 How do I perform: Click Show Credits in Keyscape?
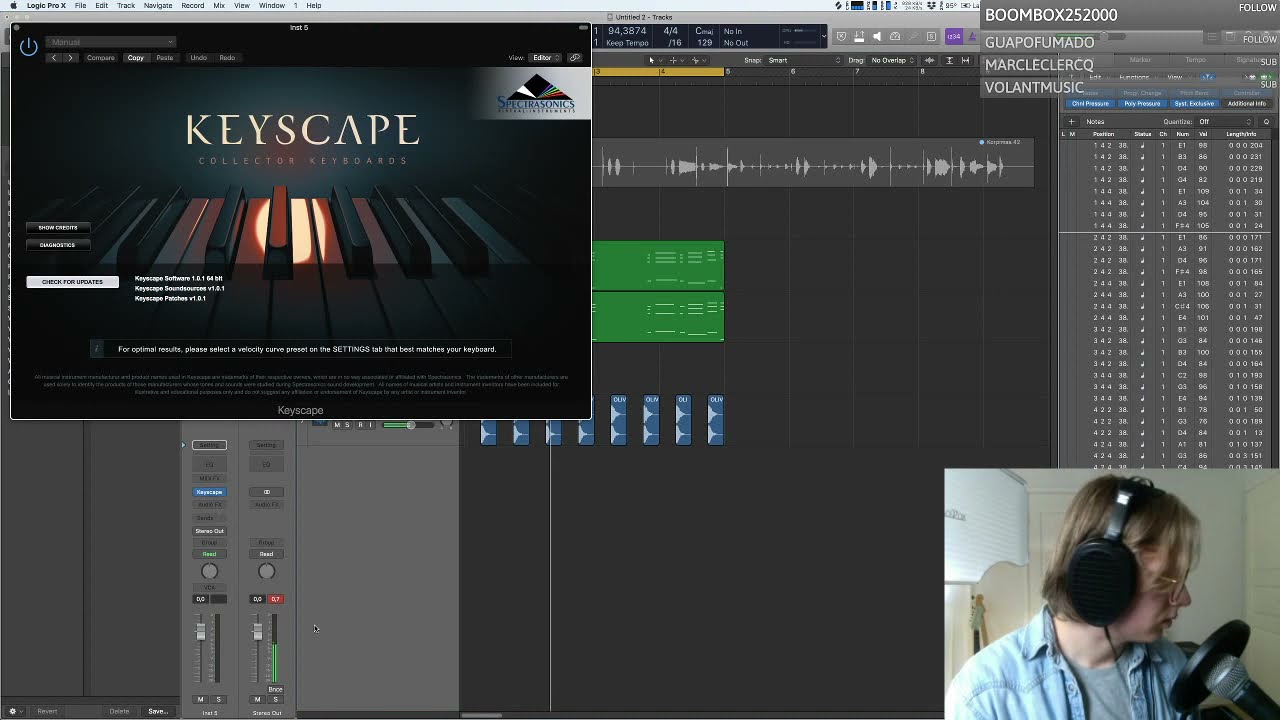[x=57, y=228]
